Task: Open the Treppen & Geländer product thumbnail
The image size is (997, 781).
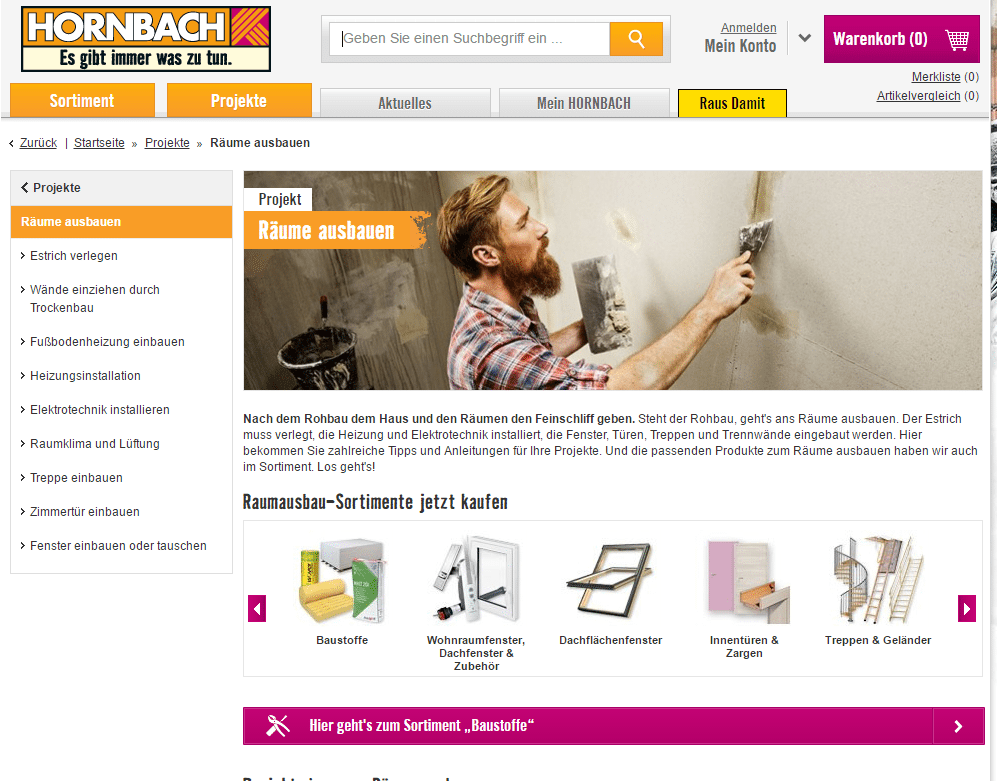Action: point(878,580)
